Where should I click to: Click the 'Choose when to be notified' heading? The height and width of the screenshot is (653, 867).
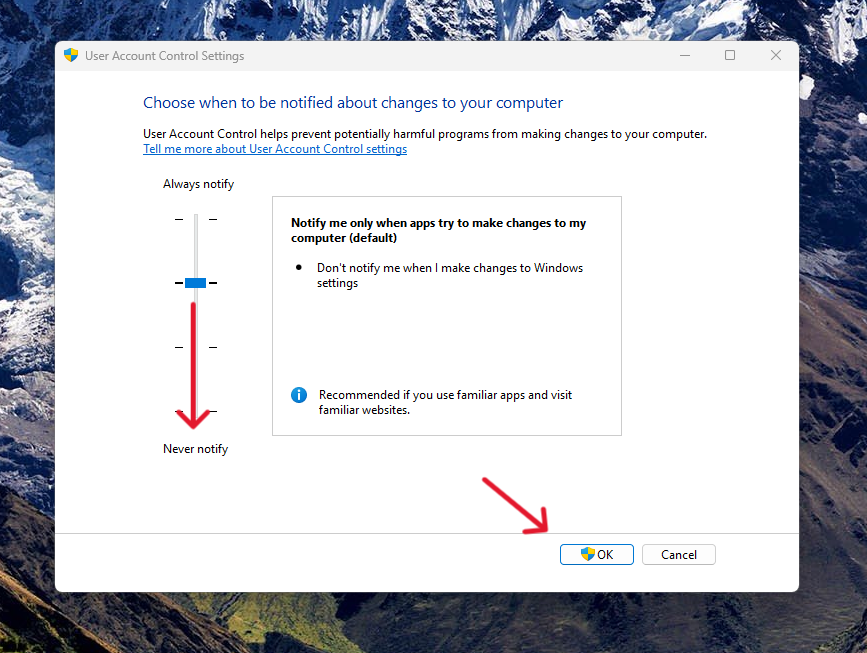point(353,103)
